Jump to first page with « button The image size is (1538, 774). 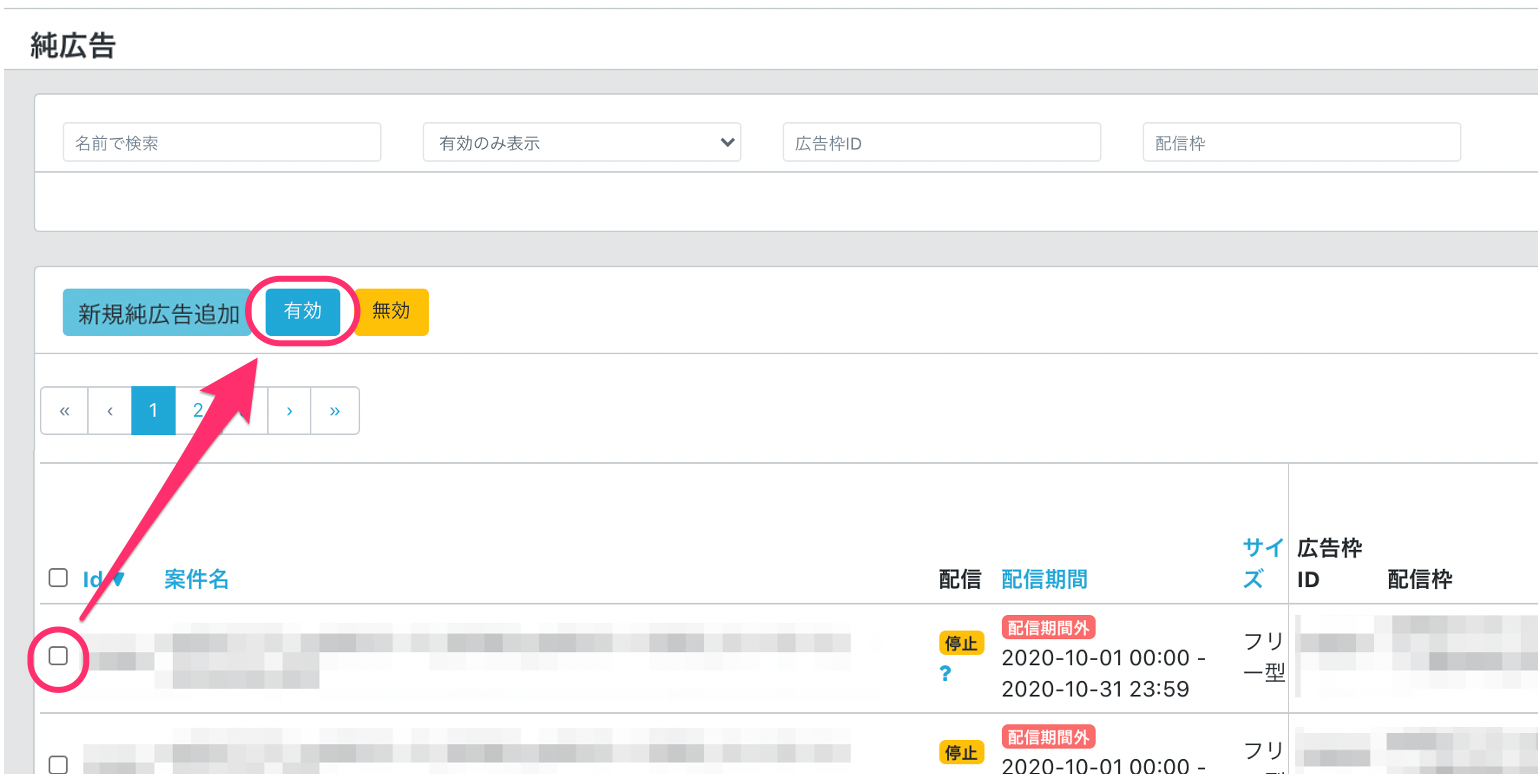point(64,411)
